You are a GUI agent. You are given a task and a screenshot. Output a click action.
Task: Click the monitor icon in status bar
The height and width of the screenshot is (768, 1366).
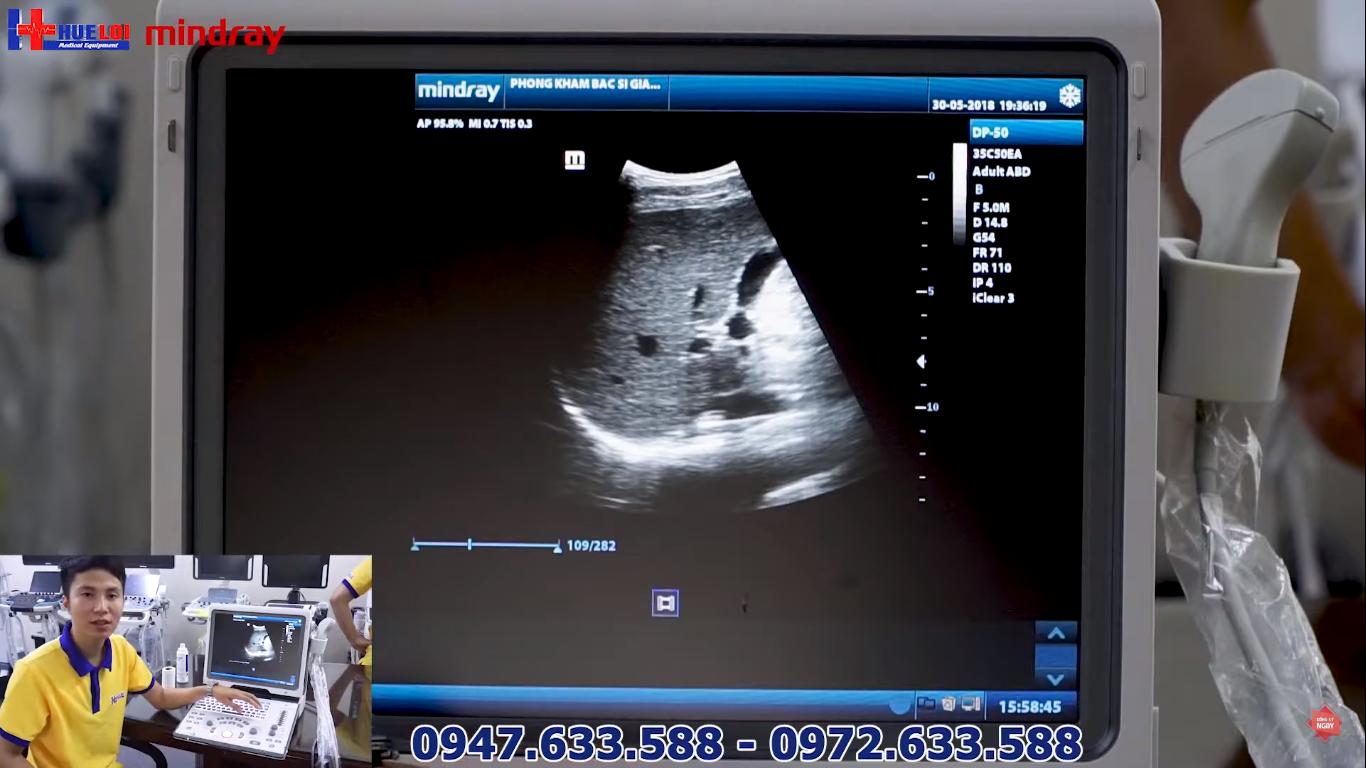pos(969,705)
